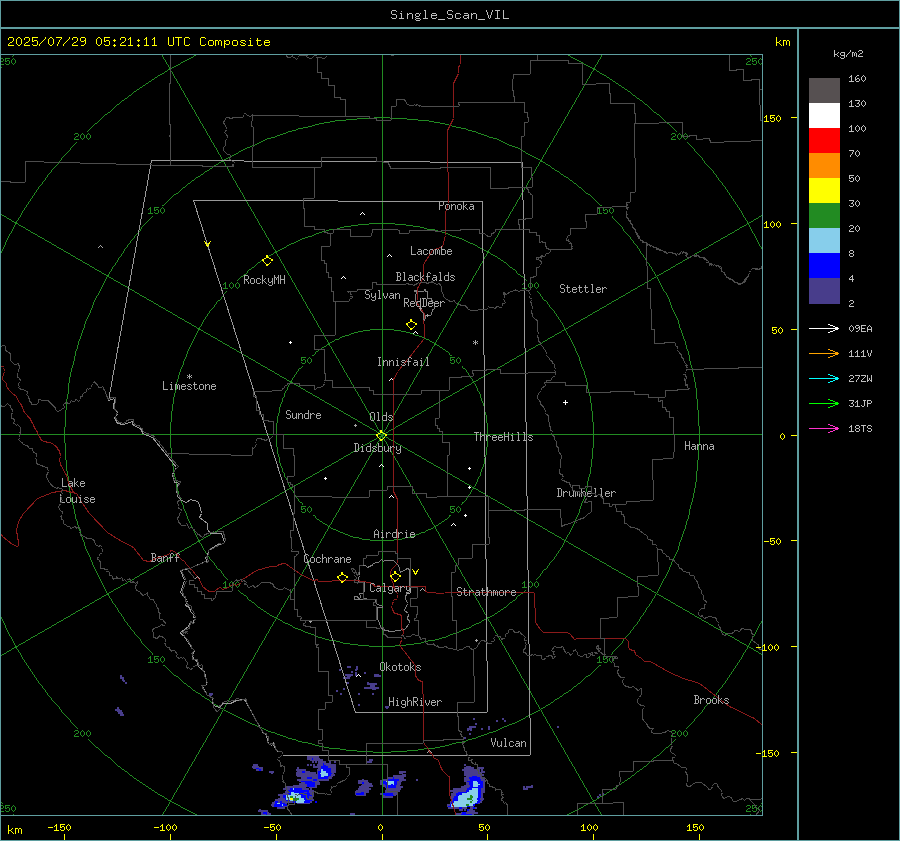Screen dimensions: 900x841
Task: Click the red 70-100 legend swatch
Action: (x=824, y=141)
